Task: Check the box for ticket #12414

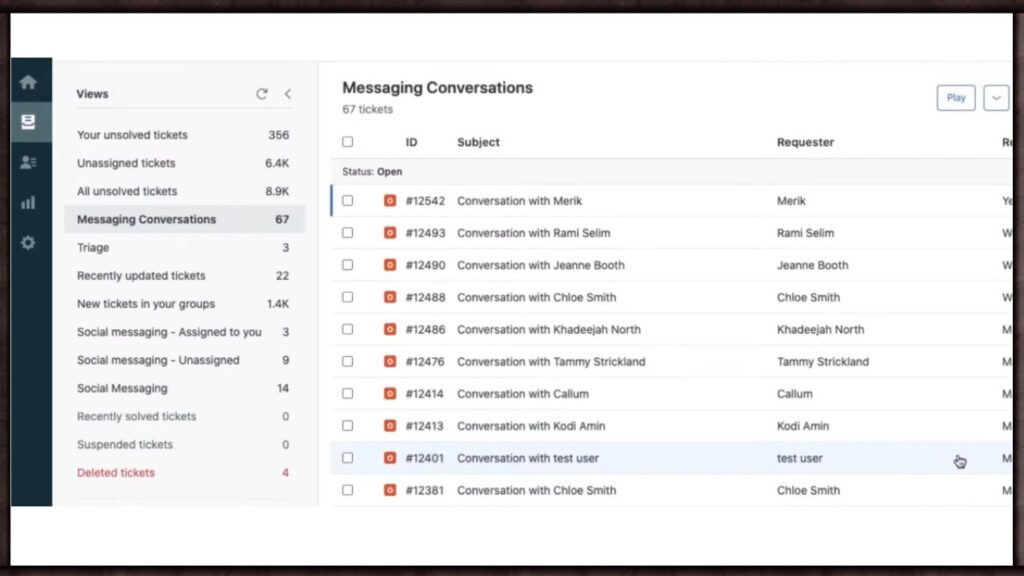Action: click(x=347, y=394)
